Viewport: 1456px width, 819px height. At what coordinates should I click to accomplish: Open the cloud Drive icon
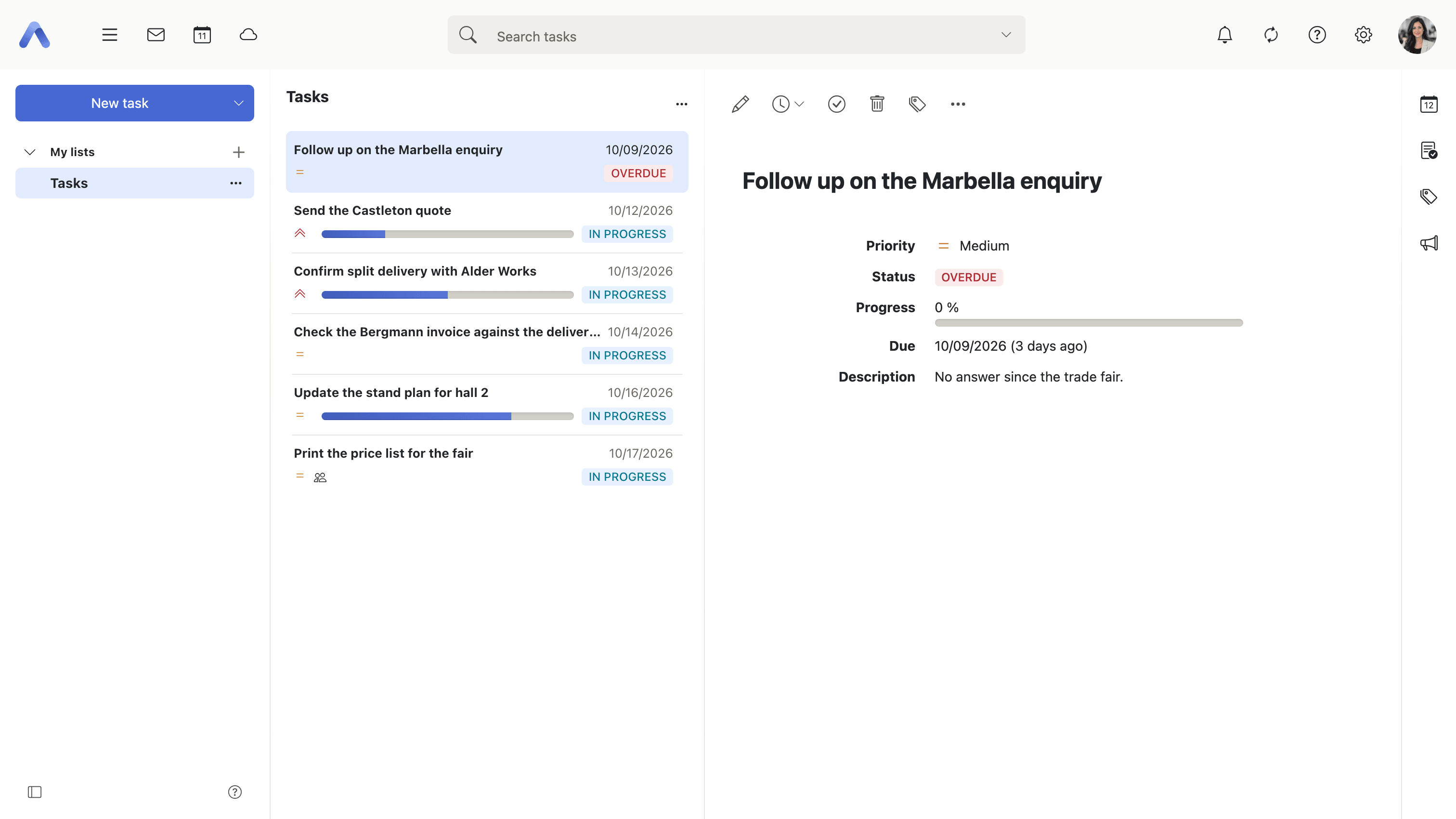pos(249,35)
